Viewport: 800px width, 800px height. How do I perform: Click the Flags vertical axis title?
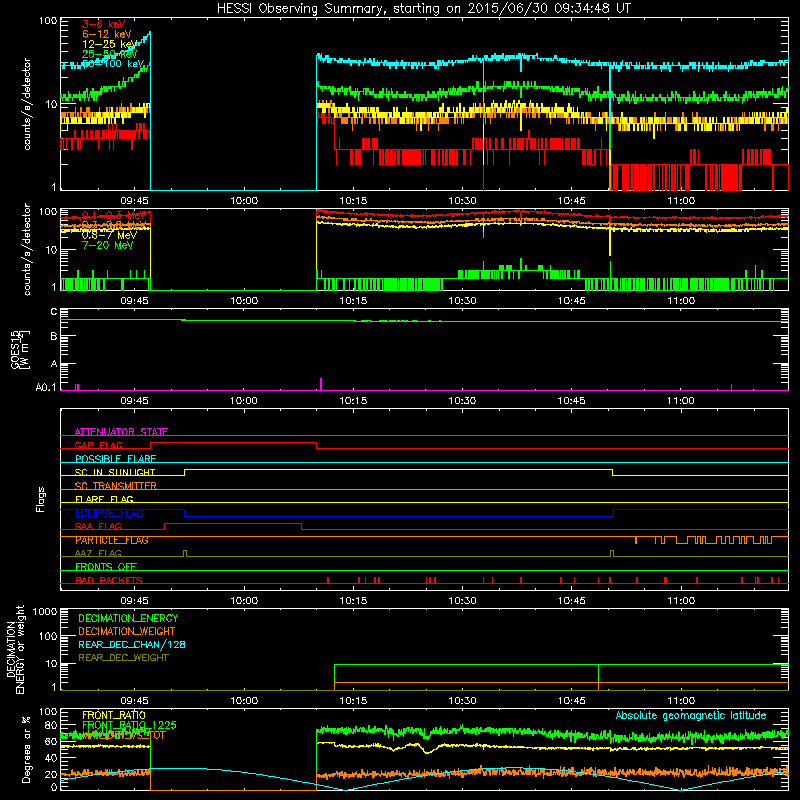(41, 499)
